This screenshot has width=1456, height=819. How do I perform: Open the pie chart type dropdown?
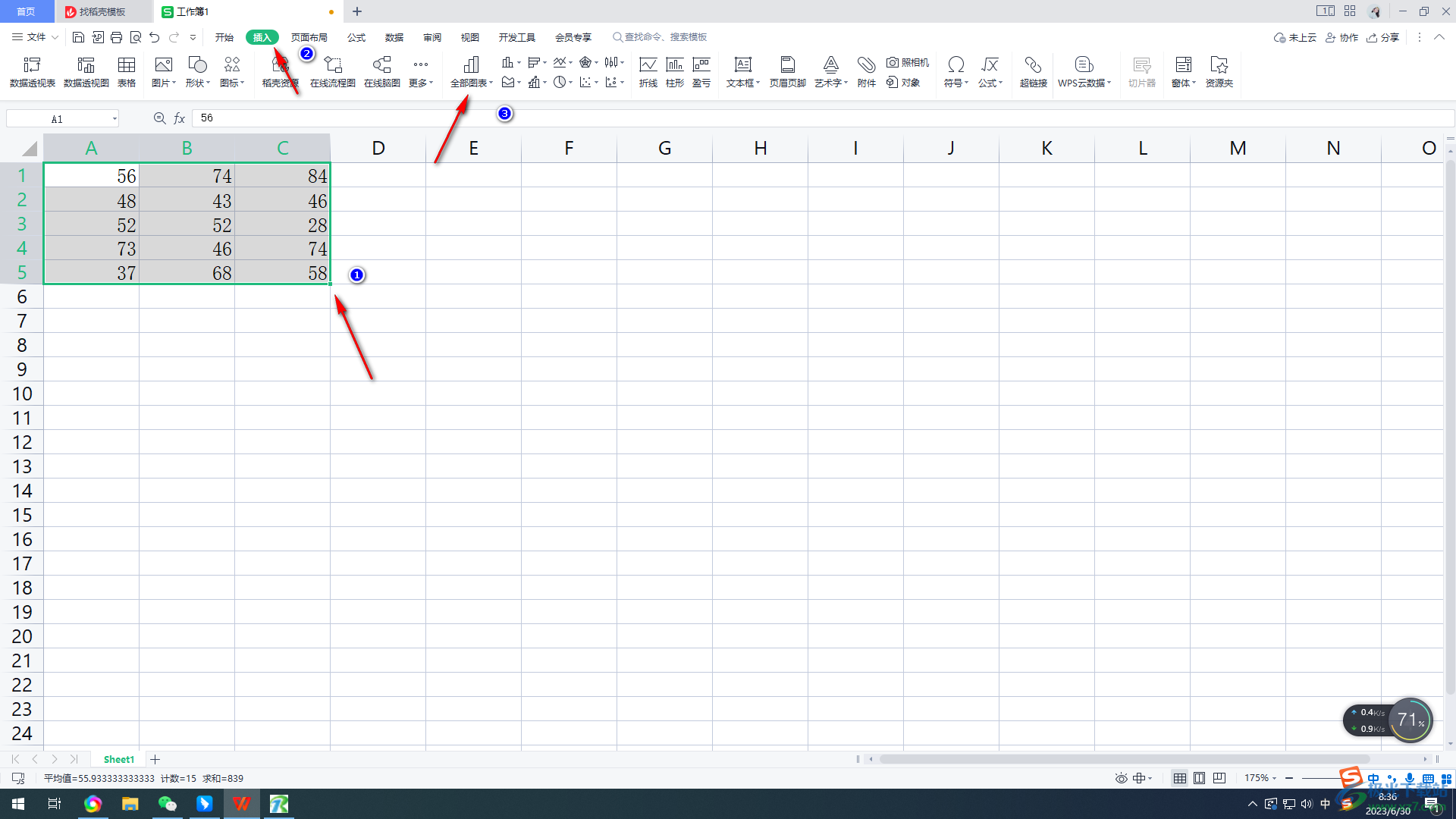[x=563, y=82]
